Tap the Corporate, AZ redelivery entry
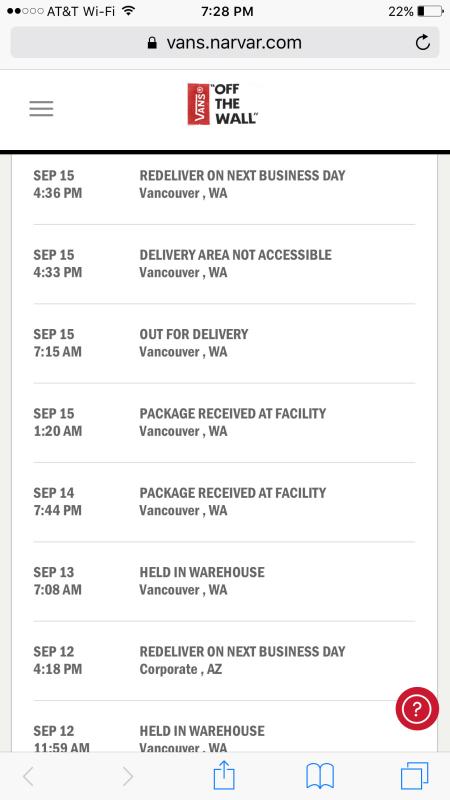This screenshot has height=800, width=450. [224, 661]
